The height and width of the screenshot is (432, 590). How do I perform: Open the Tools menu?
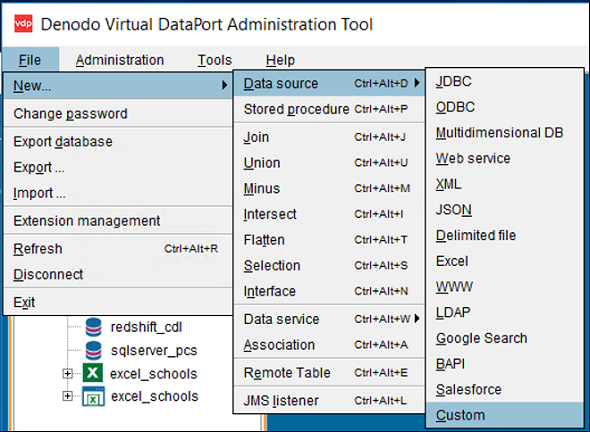pos(215,60)
